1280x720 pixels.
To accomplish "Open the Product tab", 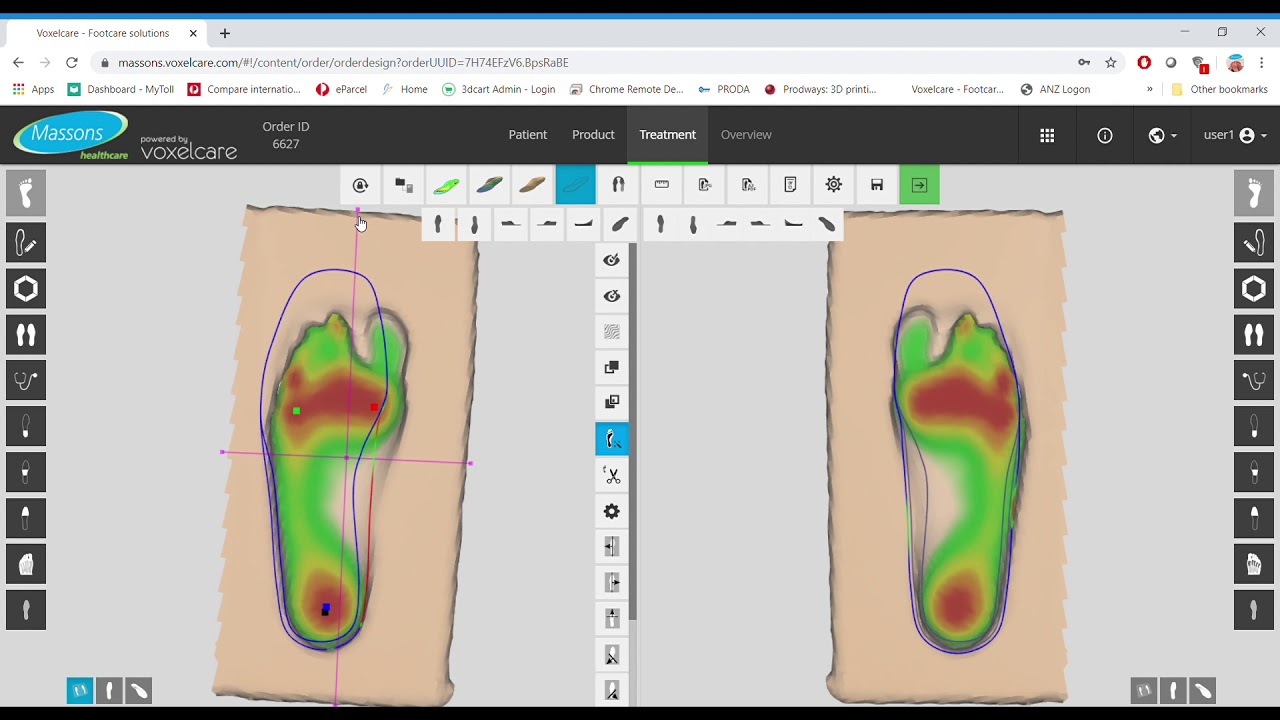I will [x=593, y=135].
